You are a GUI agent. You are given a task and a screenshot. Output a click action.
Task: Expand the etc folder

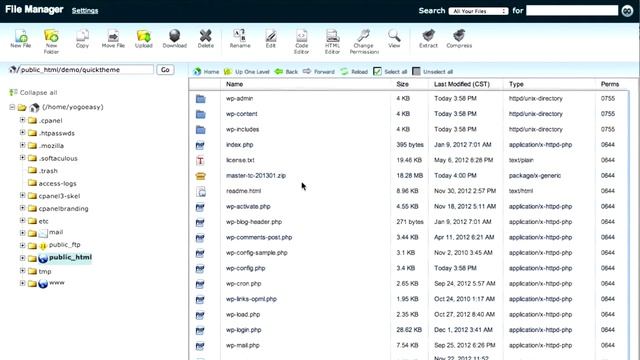tap(22, 220)
